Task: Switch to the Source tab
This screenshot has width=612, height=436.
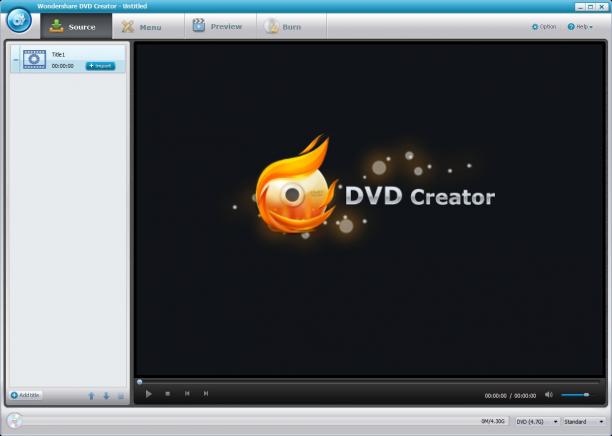Action: click(76, 27)
